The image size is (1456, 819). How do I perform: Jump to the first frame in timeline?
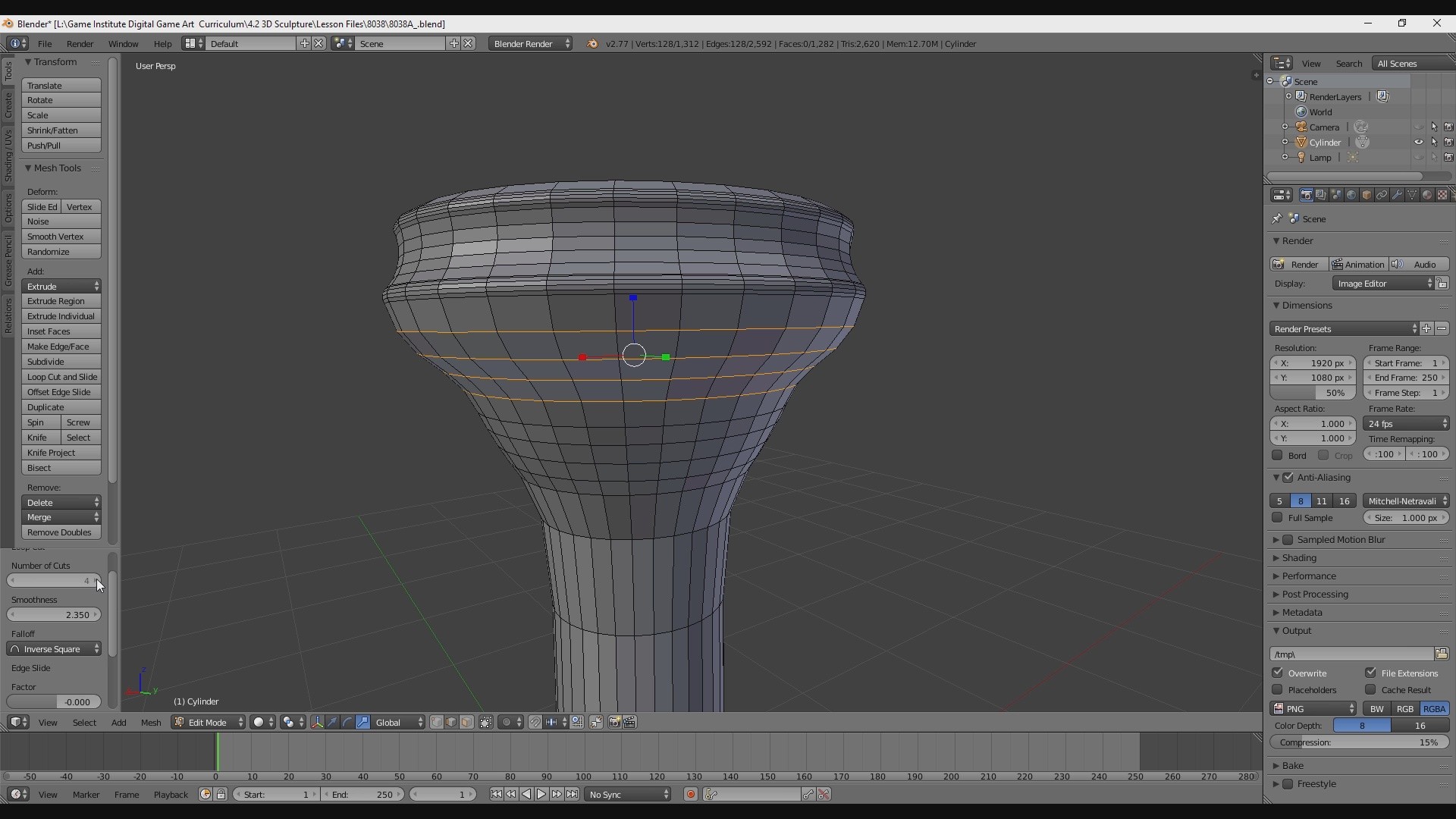pyautogui.click(x=496, y=795)
